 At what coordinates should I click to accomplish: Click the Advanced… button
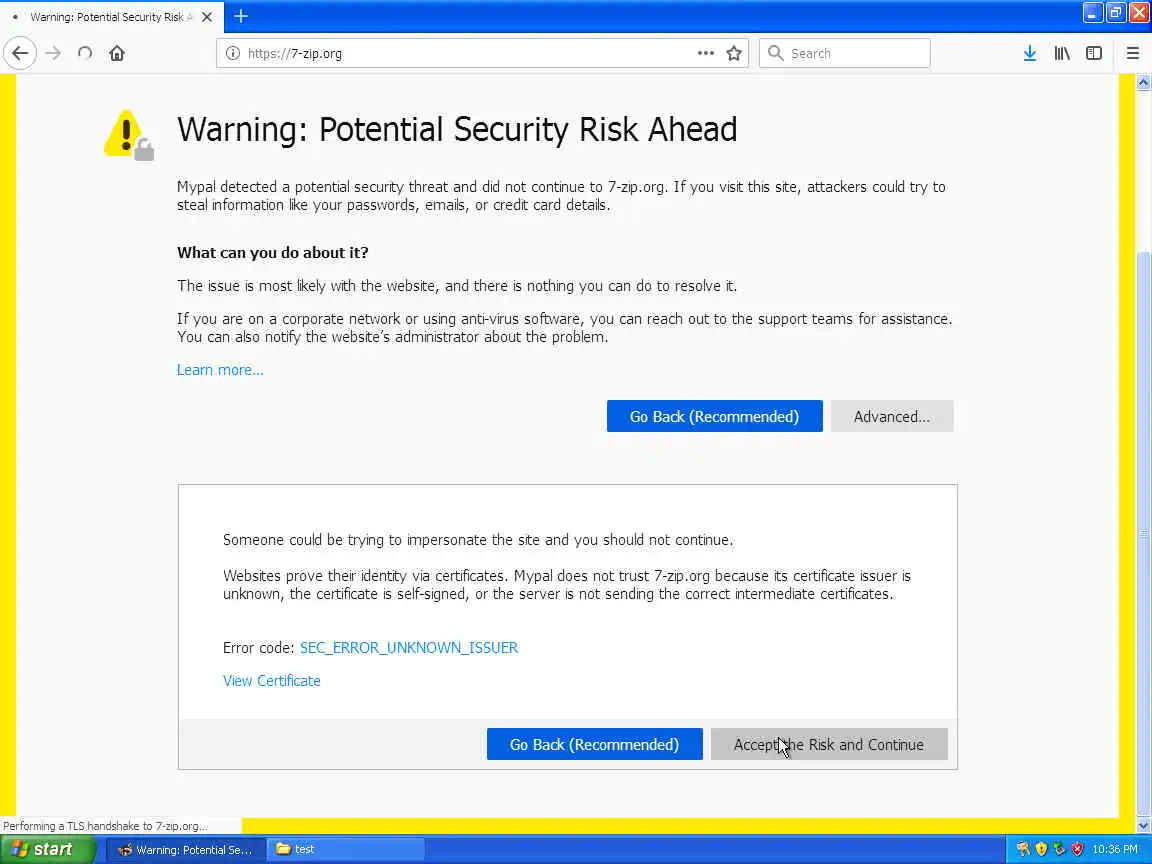coord(892,416)
